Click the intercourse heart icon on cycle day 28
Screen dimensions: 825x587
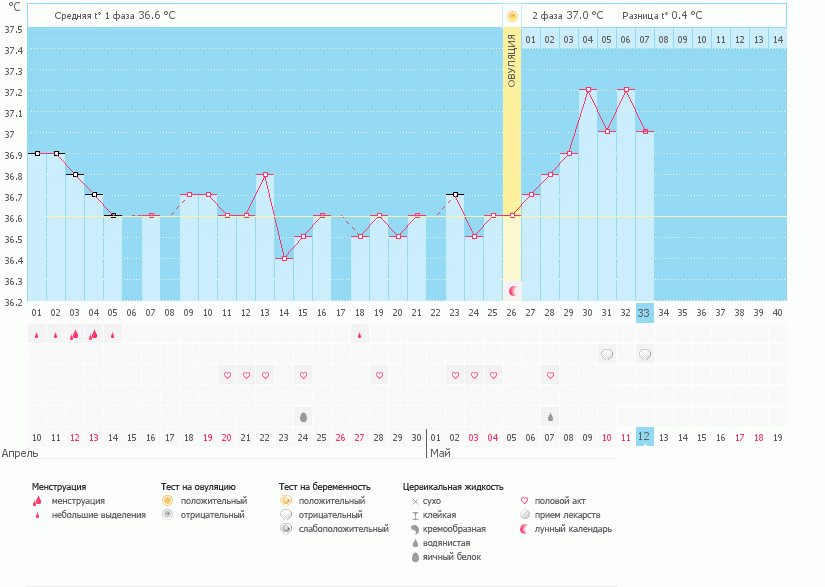550,375
